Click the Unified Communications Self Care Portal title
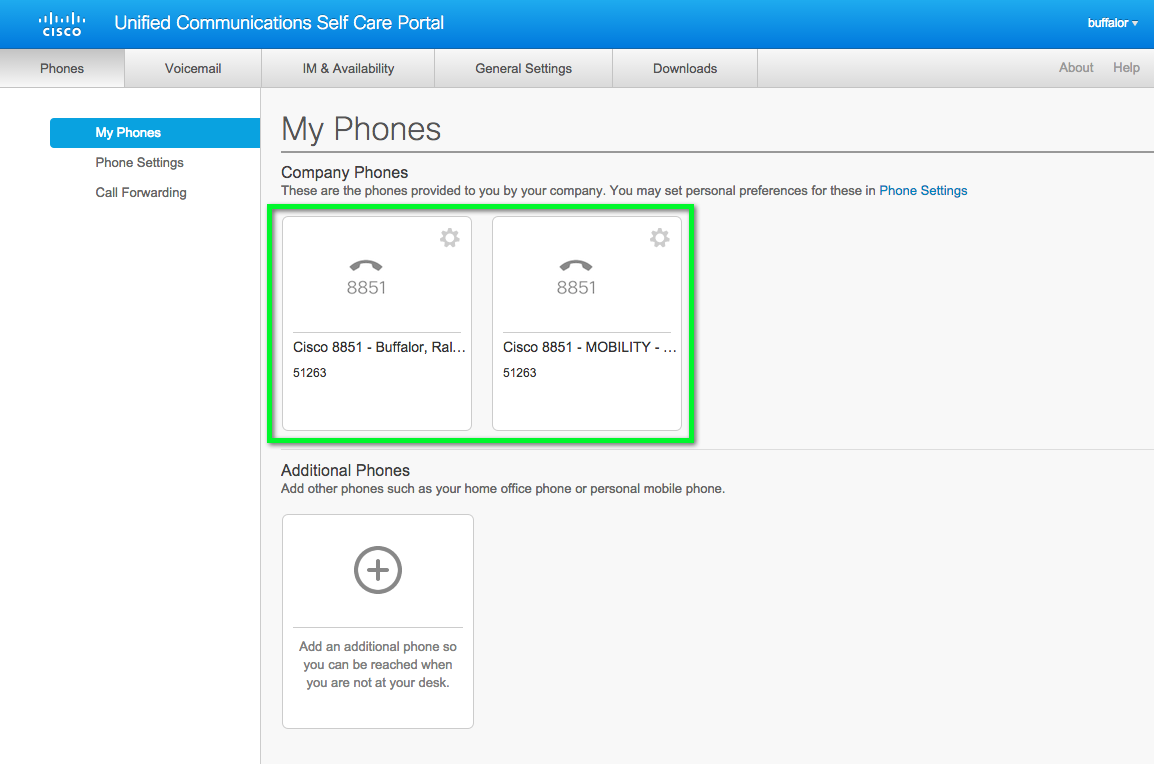Image resolution: width=1154 pixels, height=764 pixels. pyautogui.click(x=279, y=23)
